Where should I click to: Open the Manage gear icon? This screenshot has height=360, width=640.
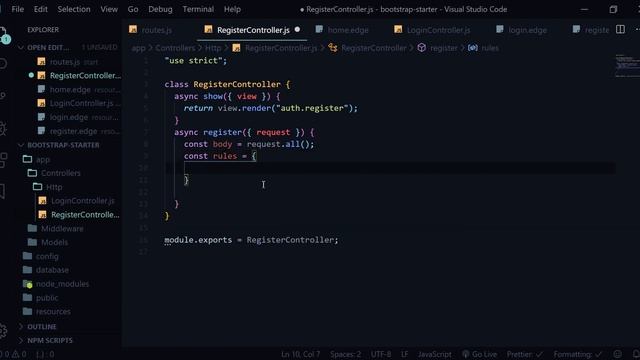(3, 331)
